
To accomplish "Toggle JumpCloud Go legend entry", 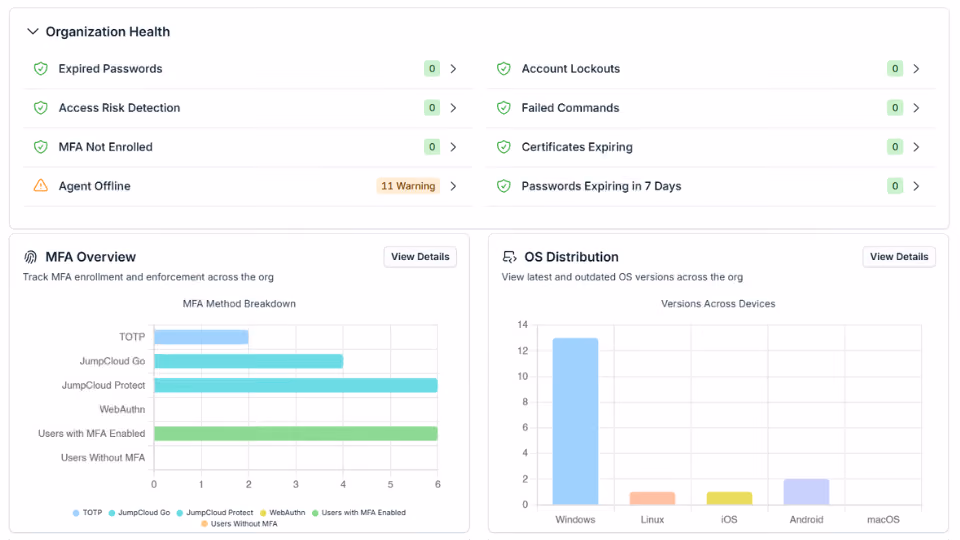I will click(139, 512).
